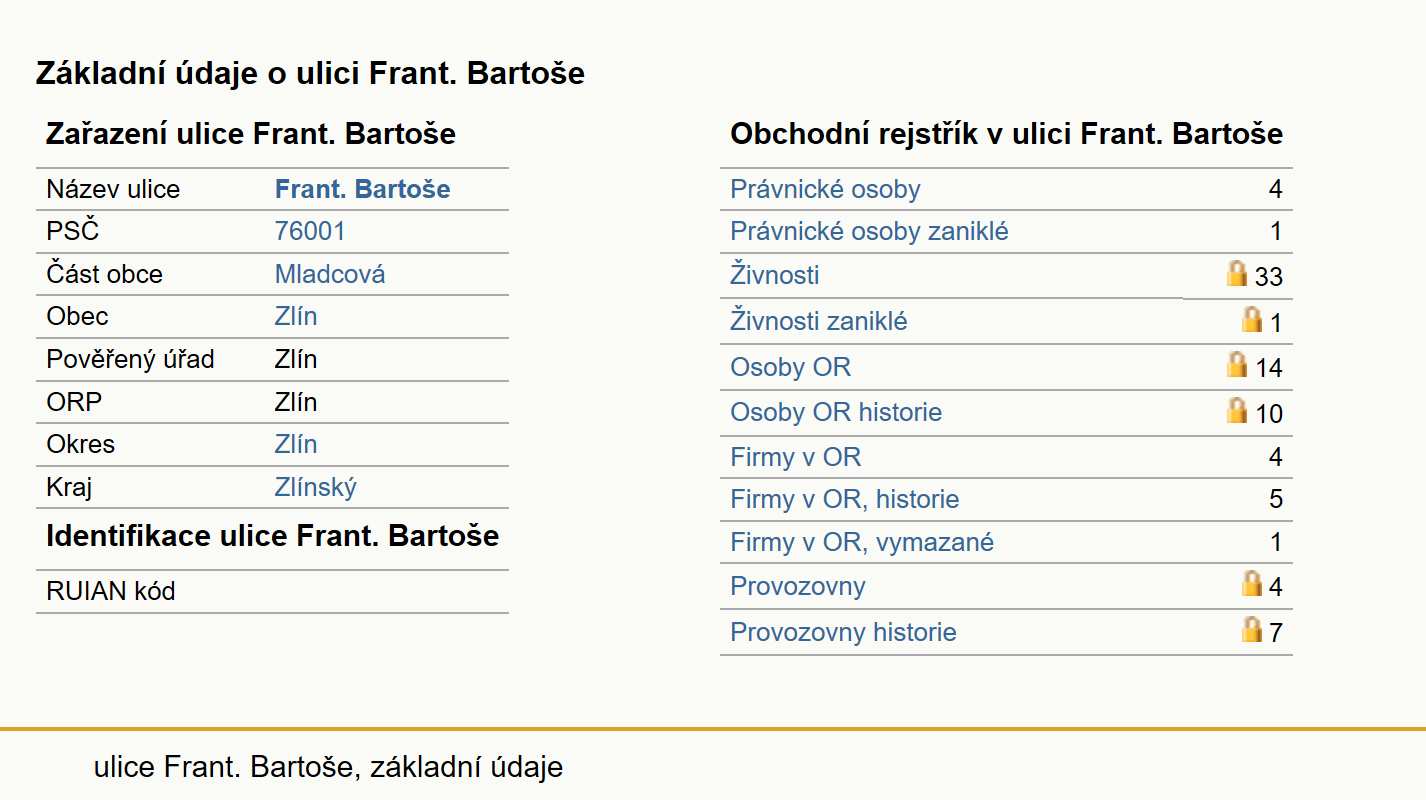
Task: Open Firmy v OR link
Action: coord(795,457)
